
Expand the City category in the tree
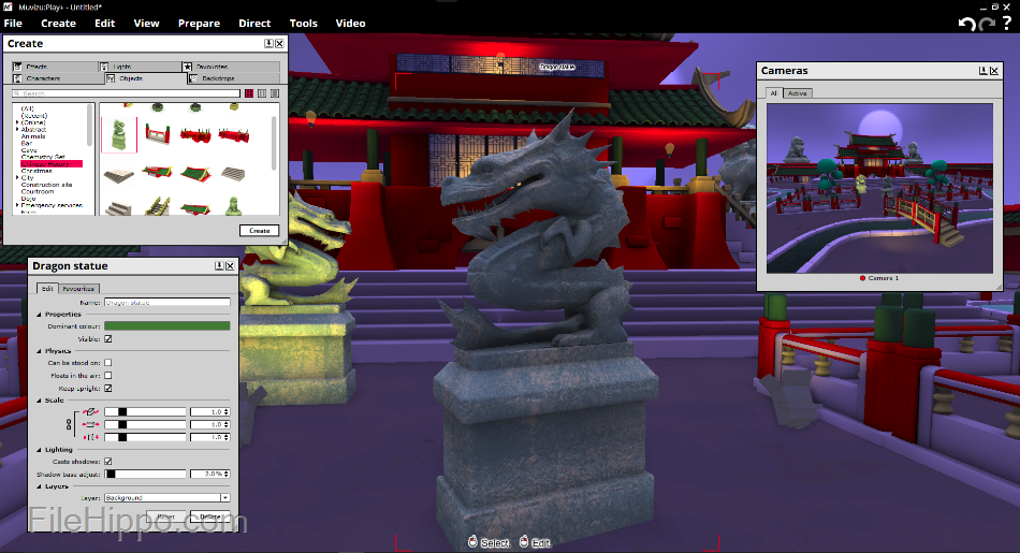coord(17,178)
